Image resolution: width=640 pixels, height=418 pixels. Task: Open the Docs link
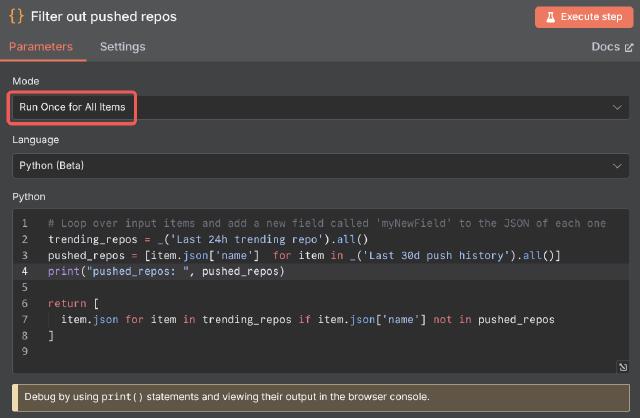click(606, 47)
